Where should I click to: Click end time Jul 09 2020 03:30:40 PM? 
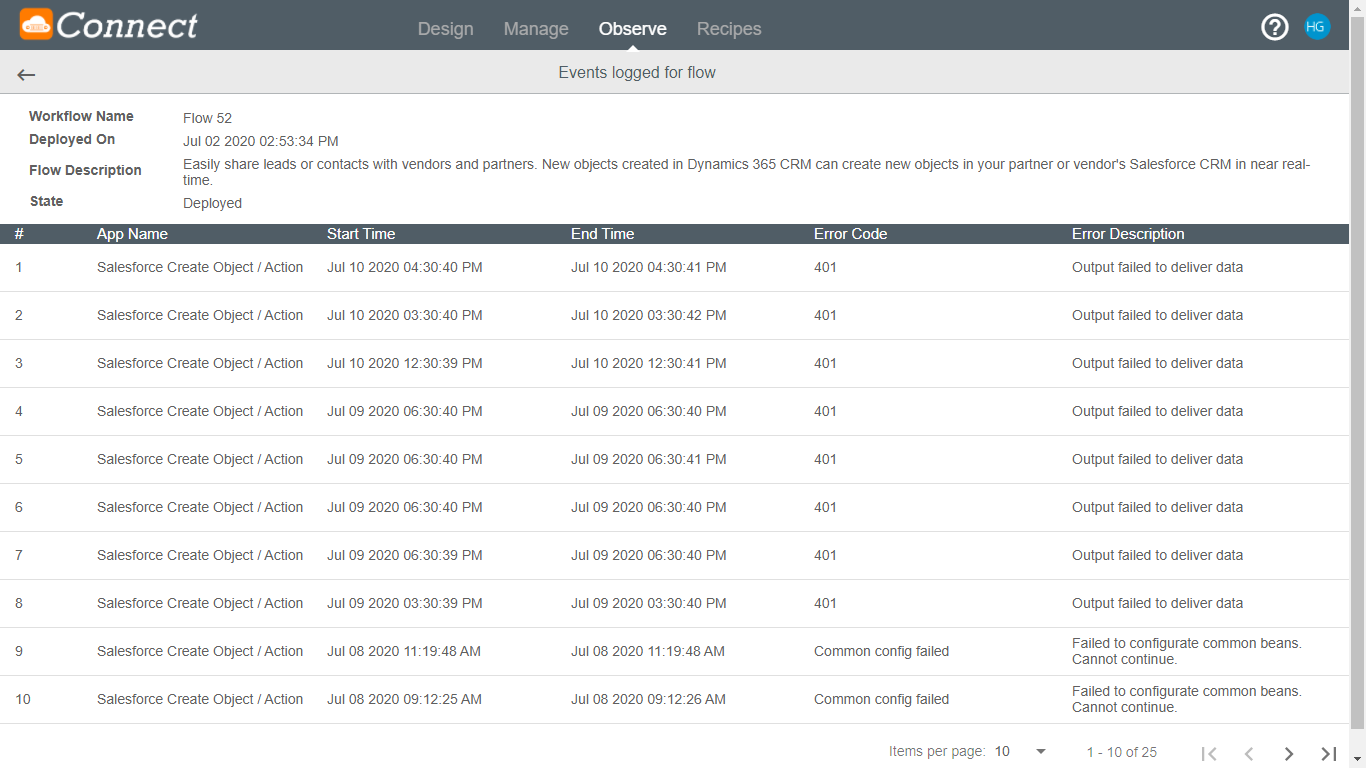pos(649,603)
